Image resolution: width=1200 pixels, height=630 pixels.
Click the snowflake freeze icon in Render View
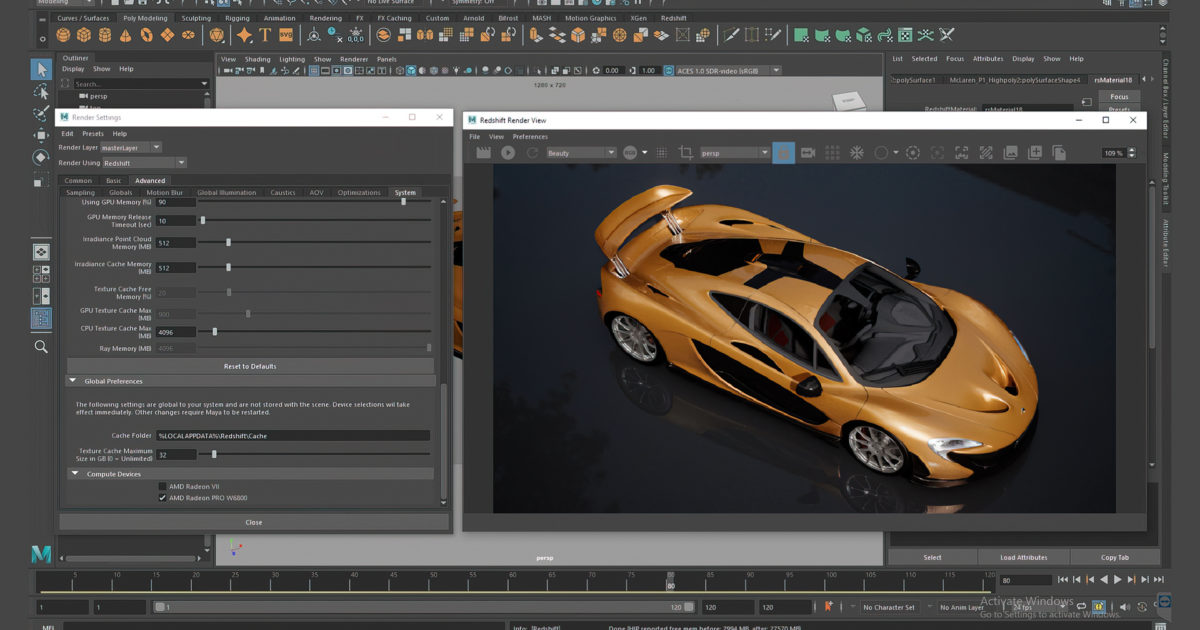pos(857,153)
